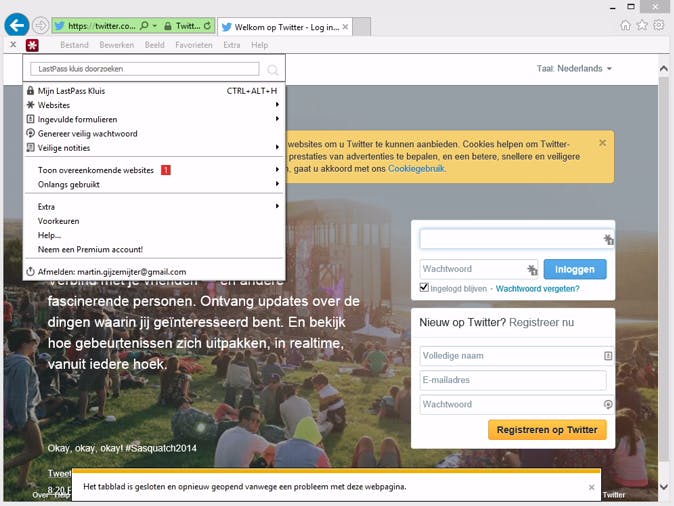Click form fill icon in Volledige naam field
The height and width of the screenshot is (506, 674).
pos(608,356)
